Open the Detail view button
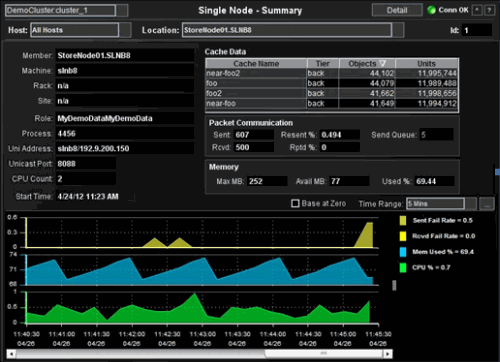The image size is (500, 362). 397,10
